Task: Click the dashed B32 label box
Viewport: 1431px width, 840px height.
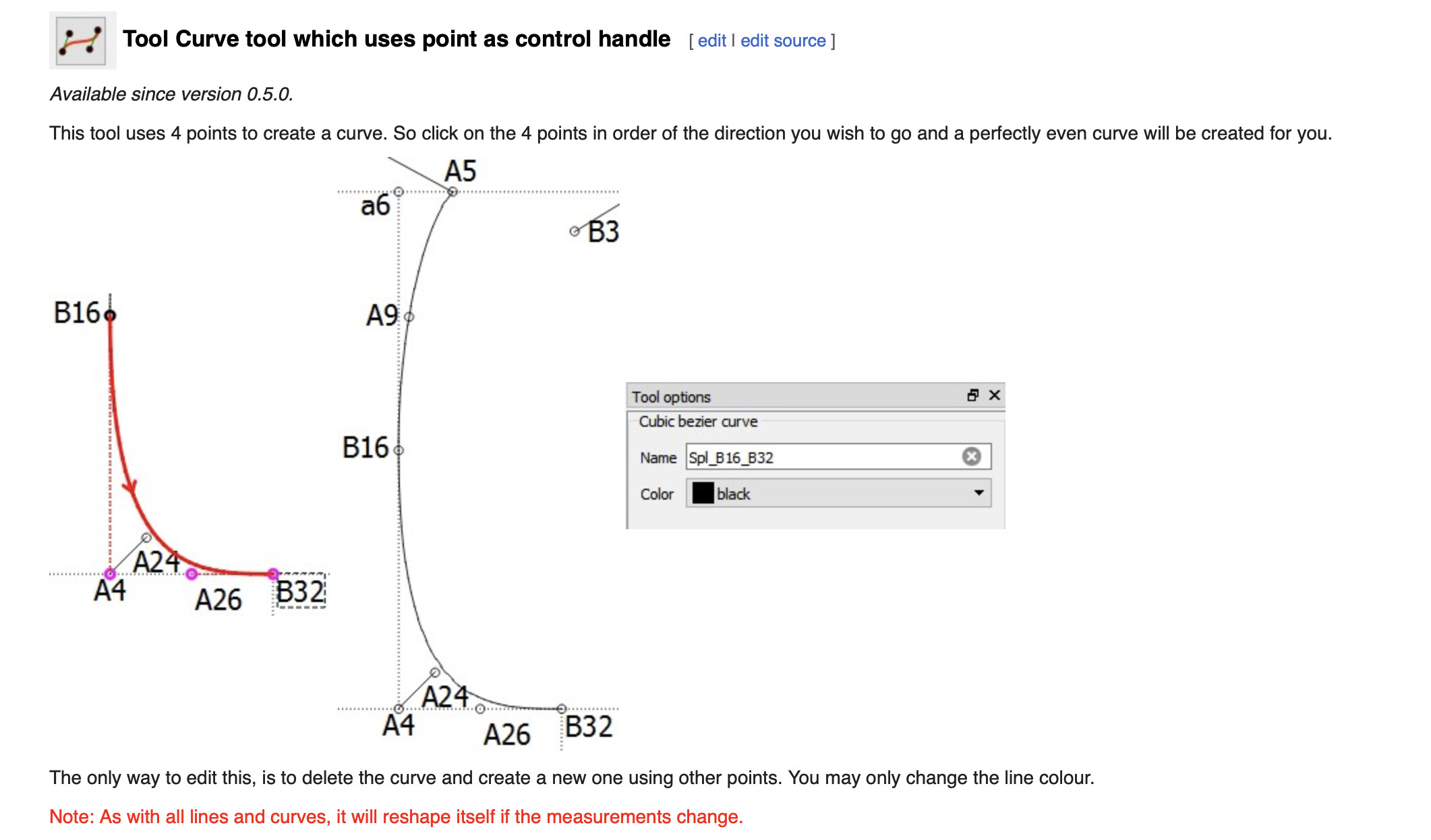Action: coord(301,592)
